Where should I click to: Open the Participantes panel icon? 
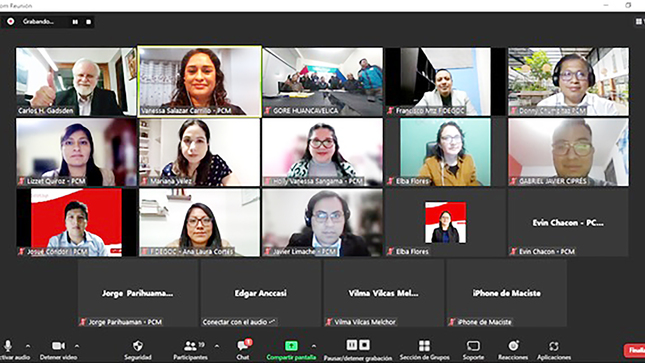190,346
